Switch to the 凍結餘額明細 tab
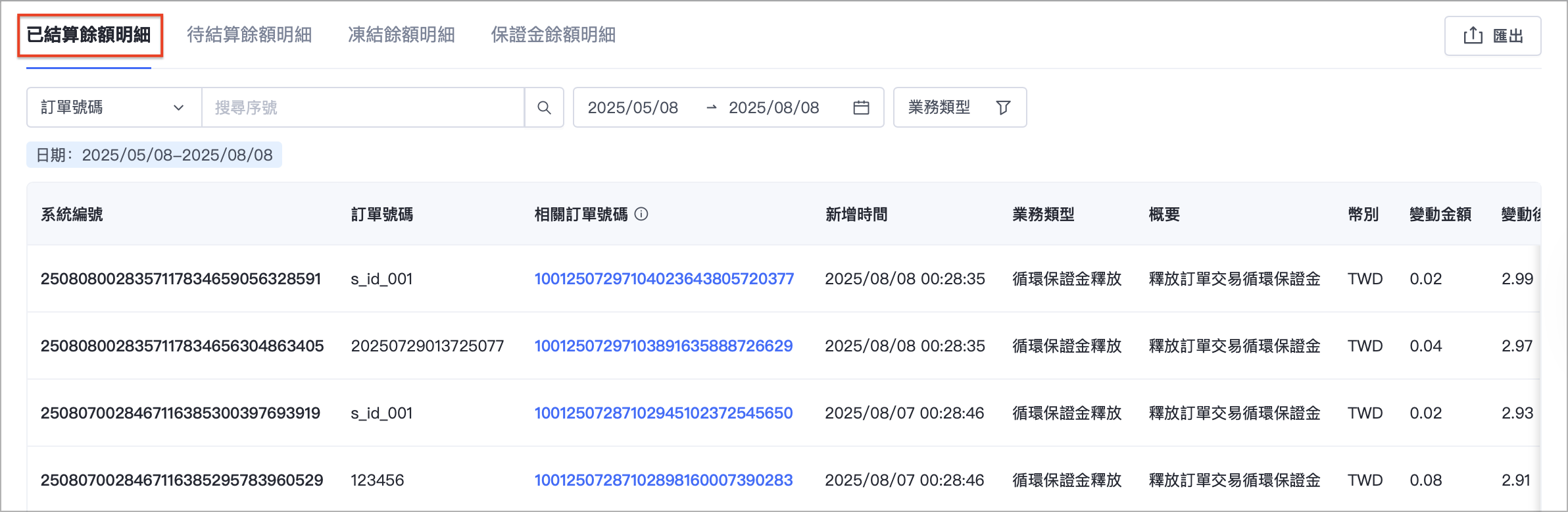The image size is (1568, 512). (401, 35)
